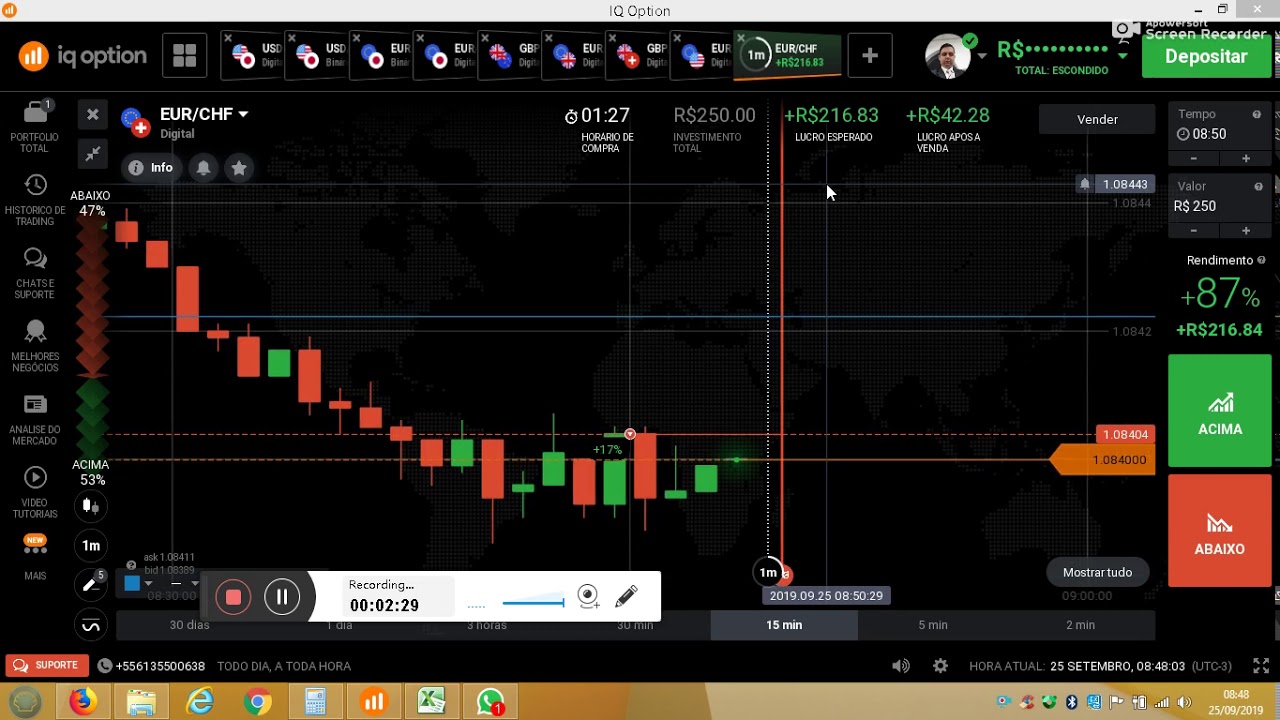The width and height of the screenshot is (1280, 720).
Task: Pause the screen recording
Action: (282, 597)
